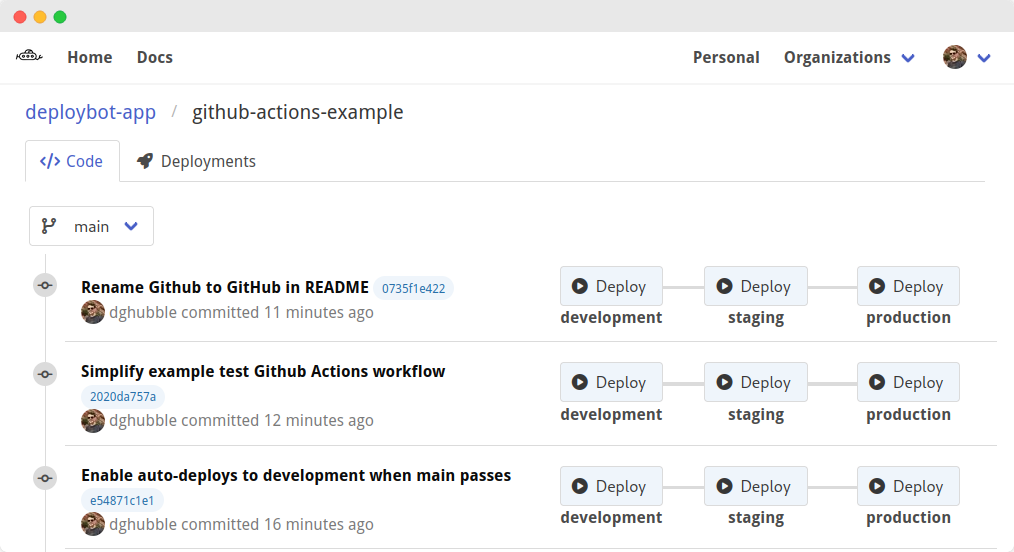Image resolution: width=1014 pixels, height=552 pixels.
Task: Click dghubble avatar on 12 minutes ago commit
Action: (92, 420)
